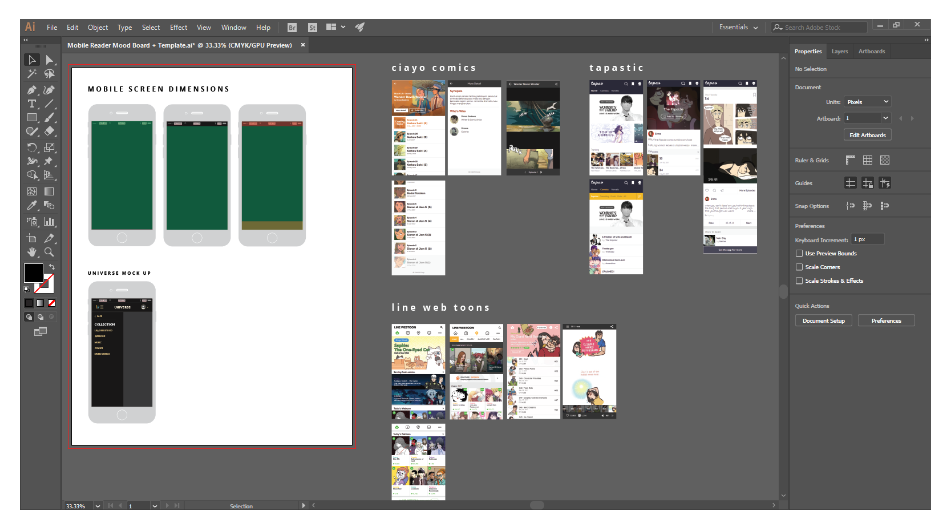This screenshot has height=531, width=950.
Task: Open the Adobe Bridge Br icon
Action: pos(292,27)
